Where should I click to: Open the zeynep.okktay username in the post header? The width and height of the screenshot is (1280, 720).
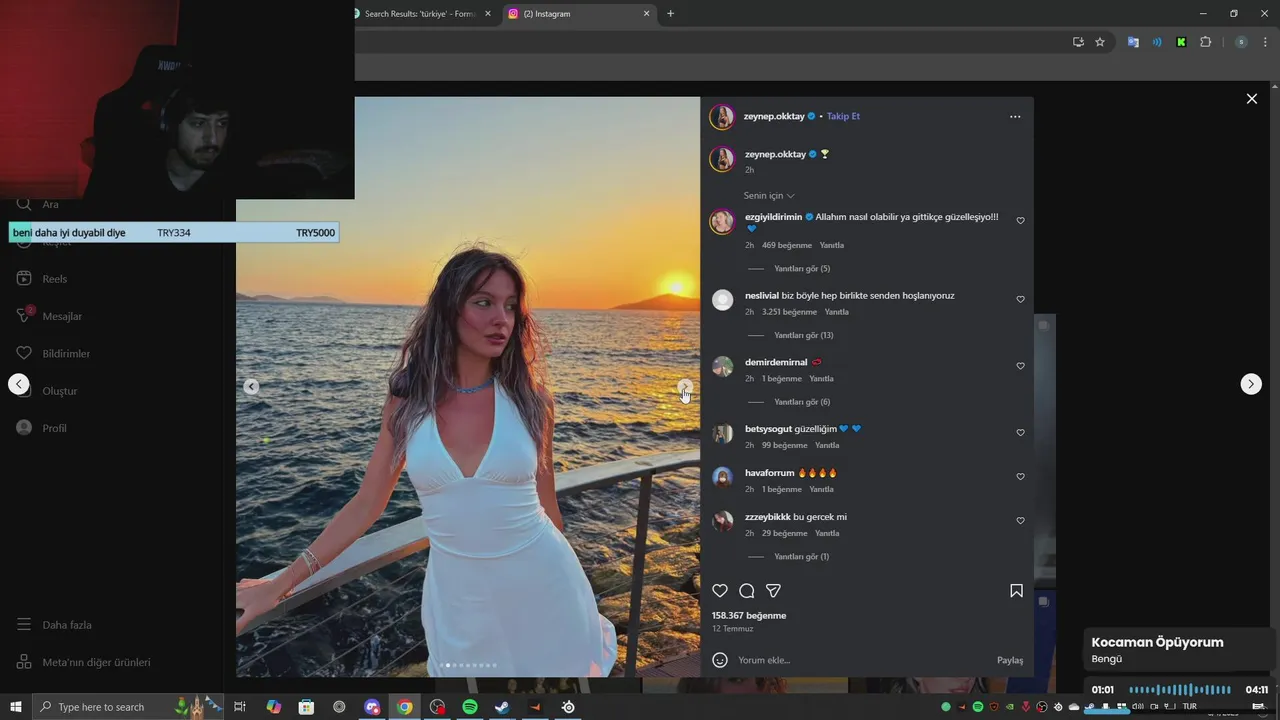[774, 116]
